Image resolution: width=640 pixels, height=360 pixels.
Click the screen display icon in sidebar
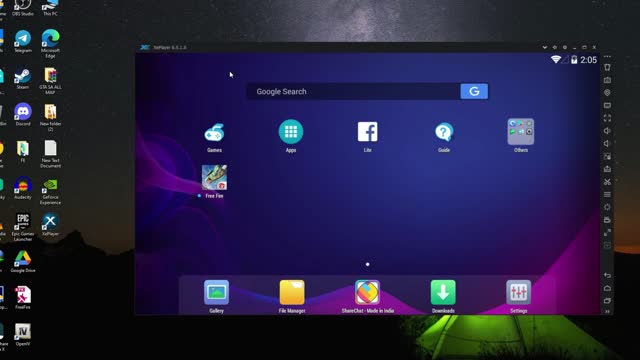[607, 105]
